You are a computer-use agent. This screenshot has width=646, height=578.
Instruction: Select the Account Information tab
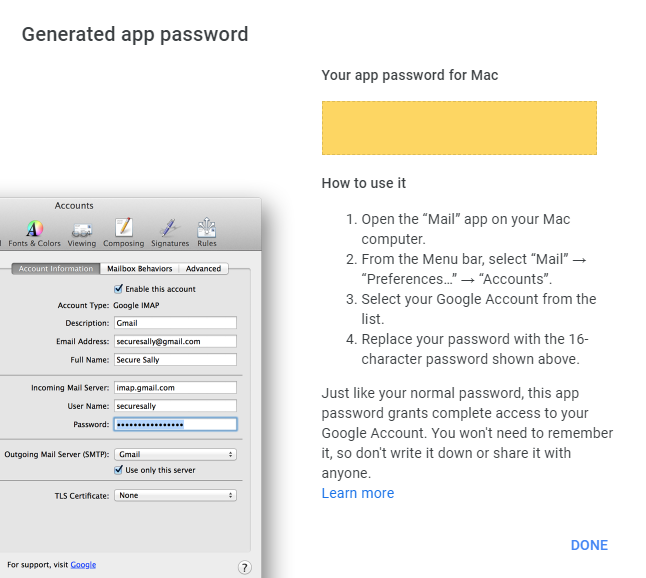click(x=57, y=269)
